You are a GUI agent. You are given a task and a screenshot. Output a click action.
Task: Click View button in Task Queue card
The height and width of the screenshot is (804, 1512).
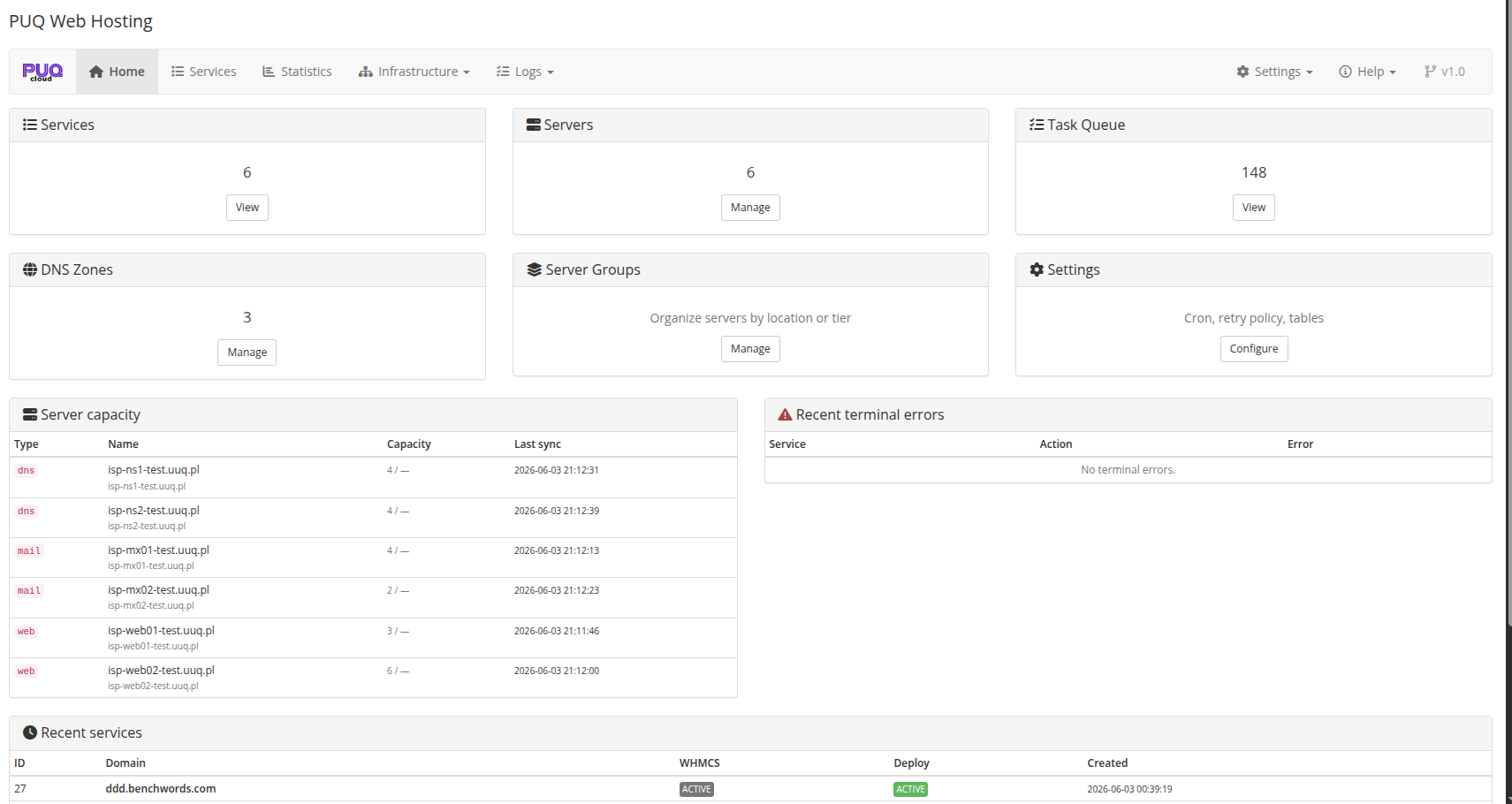(1254, 208)
